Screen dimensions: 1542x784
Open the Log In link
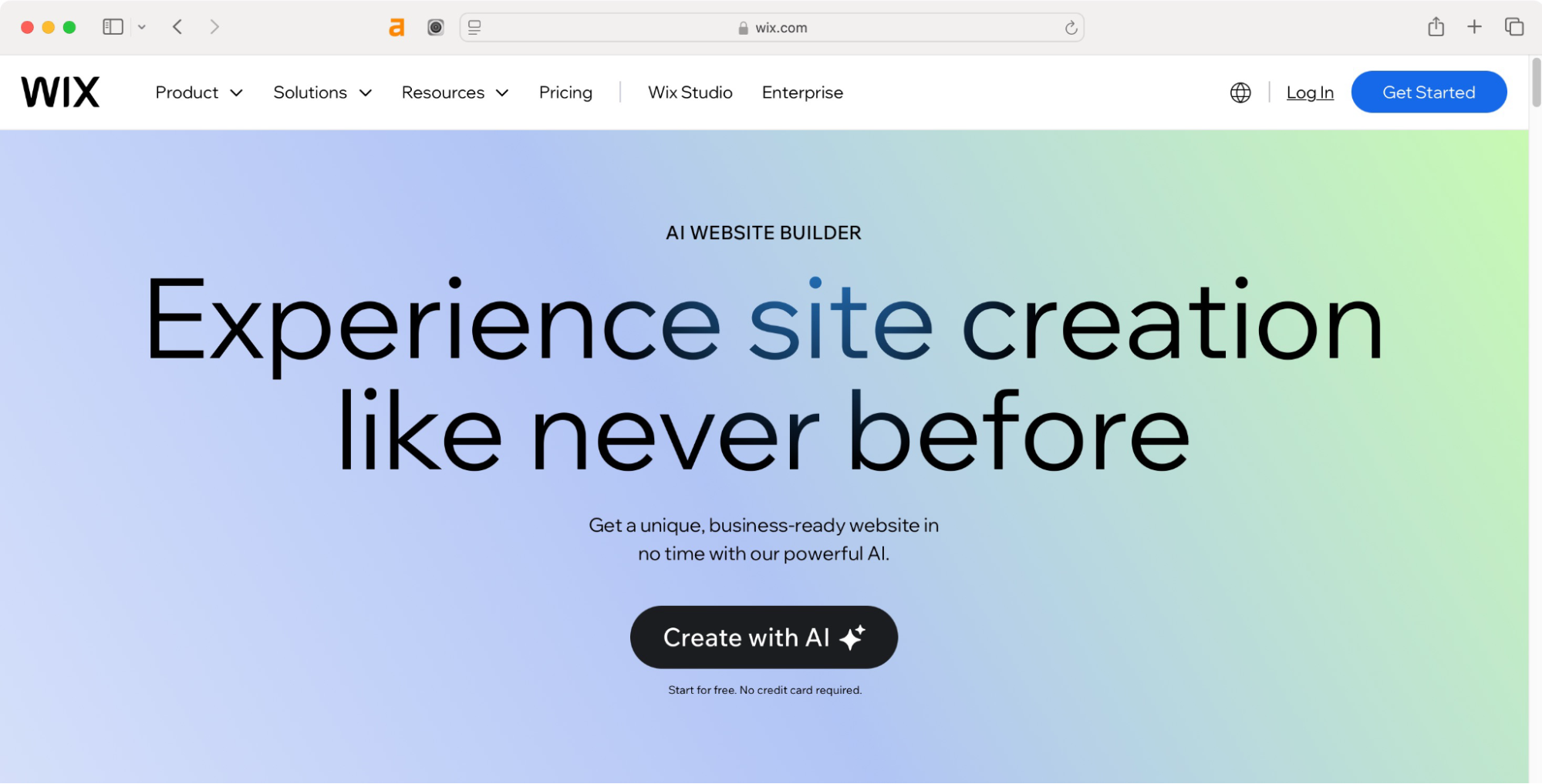pyautogui.click(x=1309, y=92)
